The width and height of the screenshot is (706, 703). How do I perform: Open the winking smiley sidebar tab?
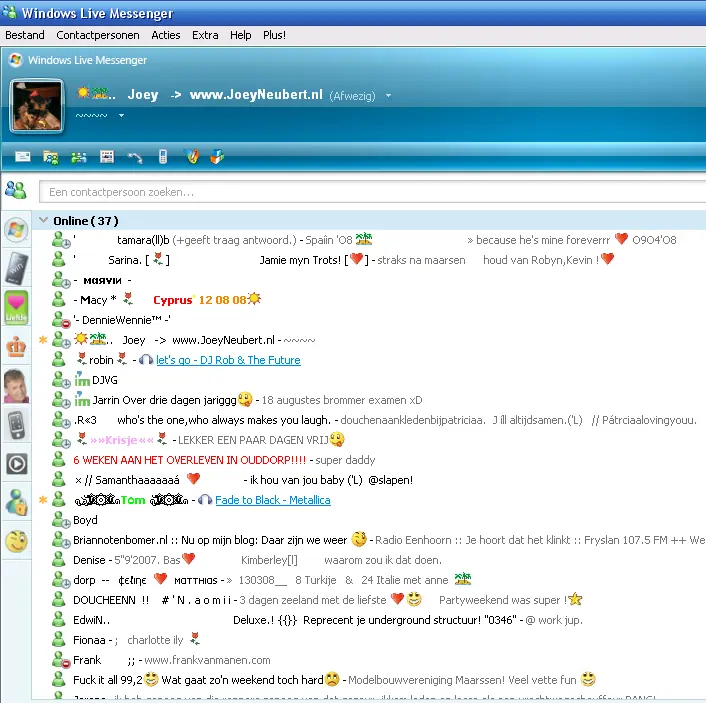(x=16, y=542)
